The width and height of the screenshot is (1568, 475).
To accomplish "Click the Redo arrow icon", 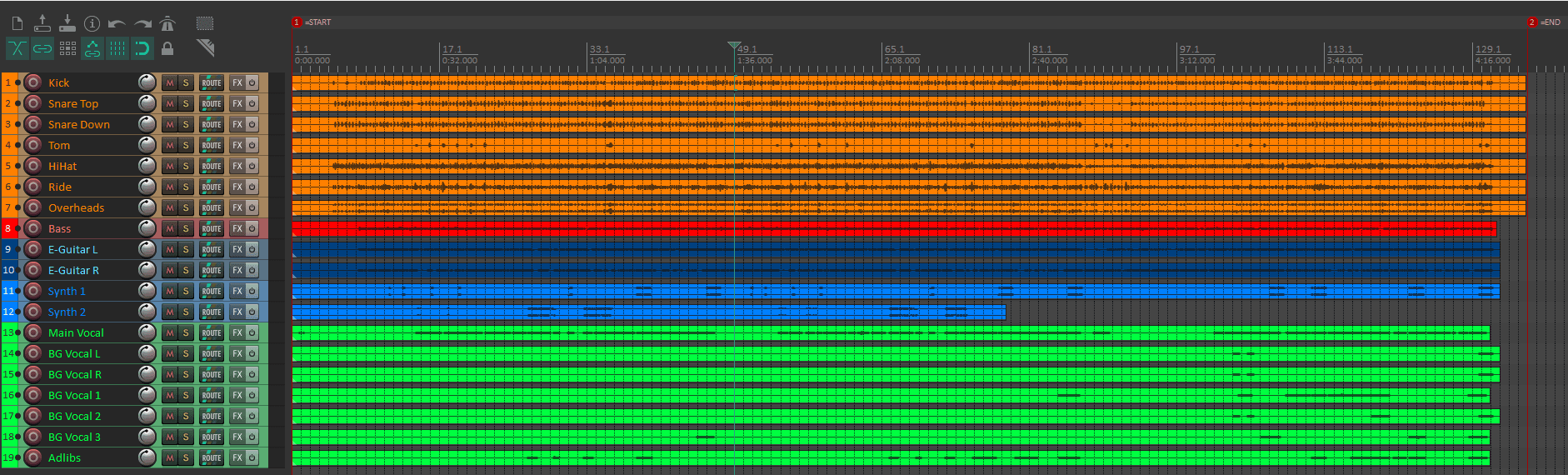I will click(x=142, y=23).
